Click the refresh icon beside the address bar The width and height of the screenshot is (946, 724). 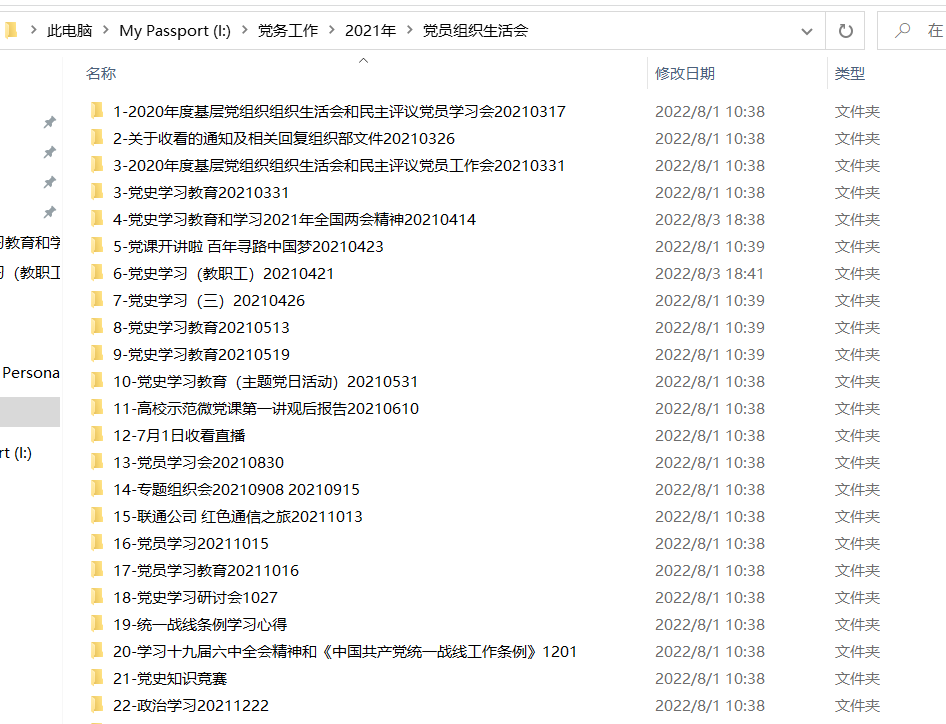coord(845,31)
